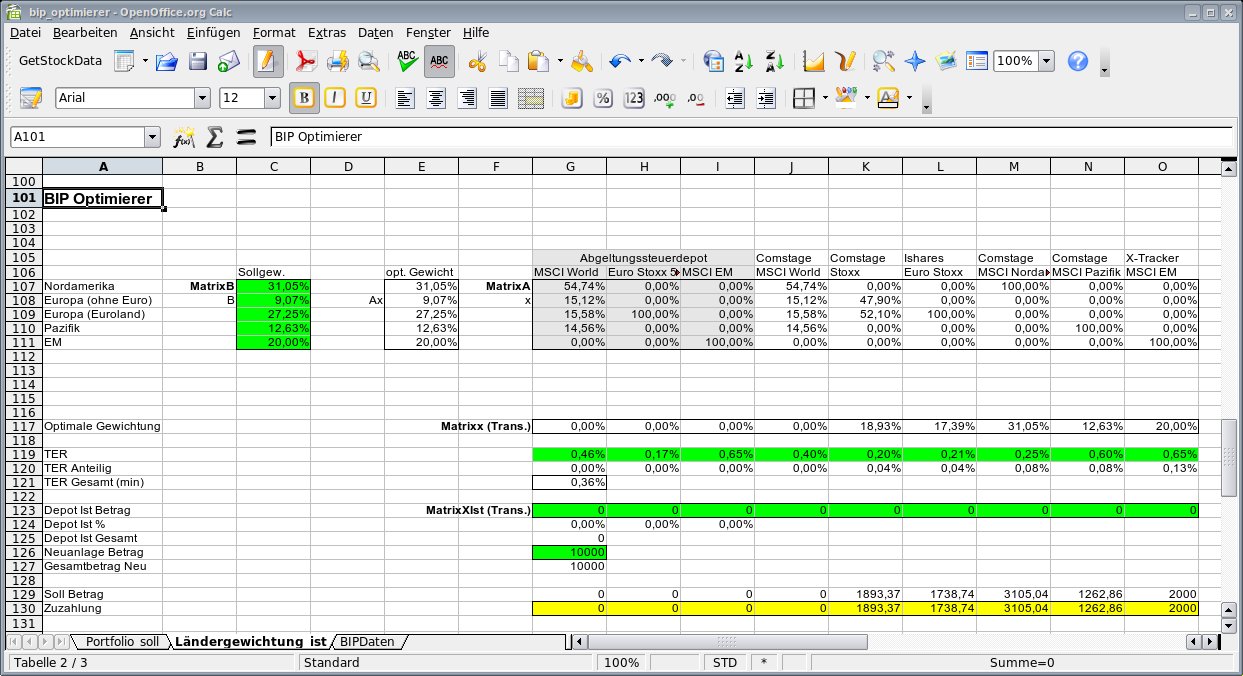
Task: Paste from clipboard icon
Action: (538, 61)
